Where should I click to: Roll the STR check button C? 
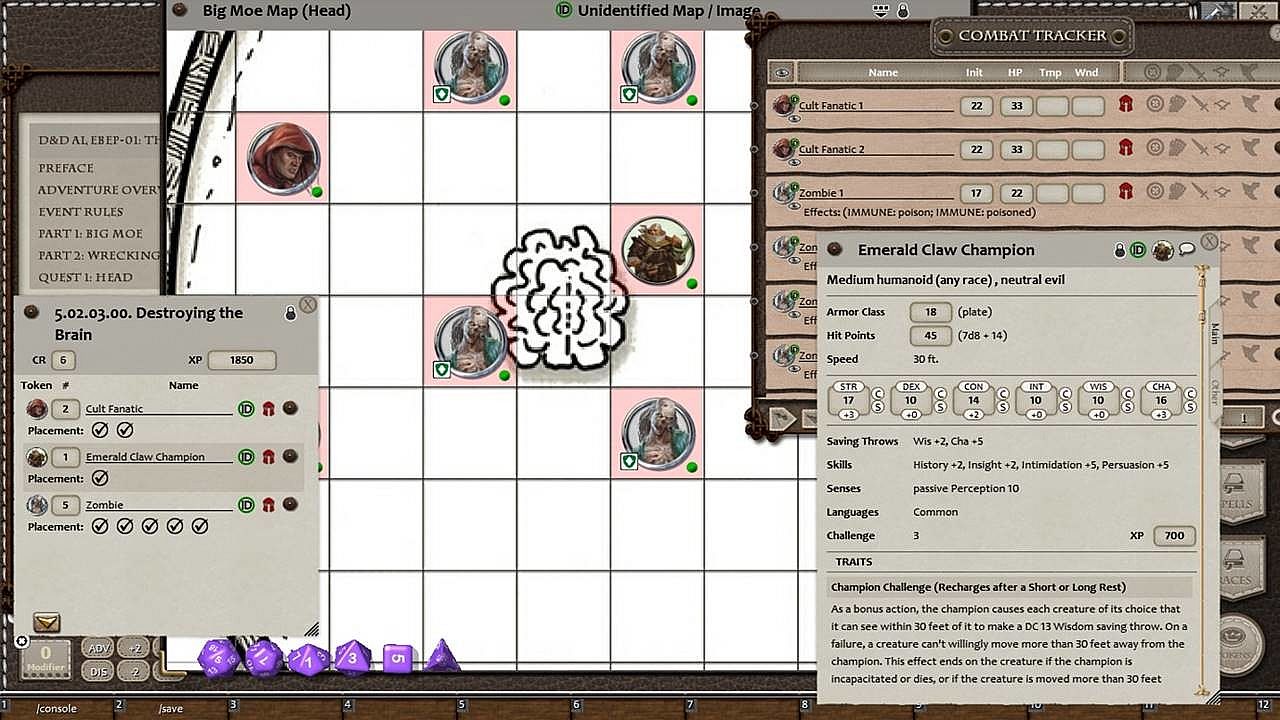coord(879,394)
